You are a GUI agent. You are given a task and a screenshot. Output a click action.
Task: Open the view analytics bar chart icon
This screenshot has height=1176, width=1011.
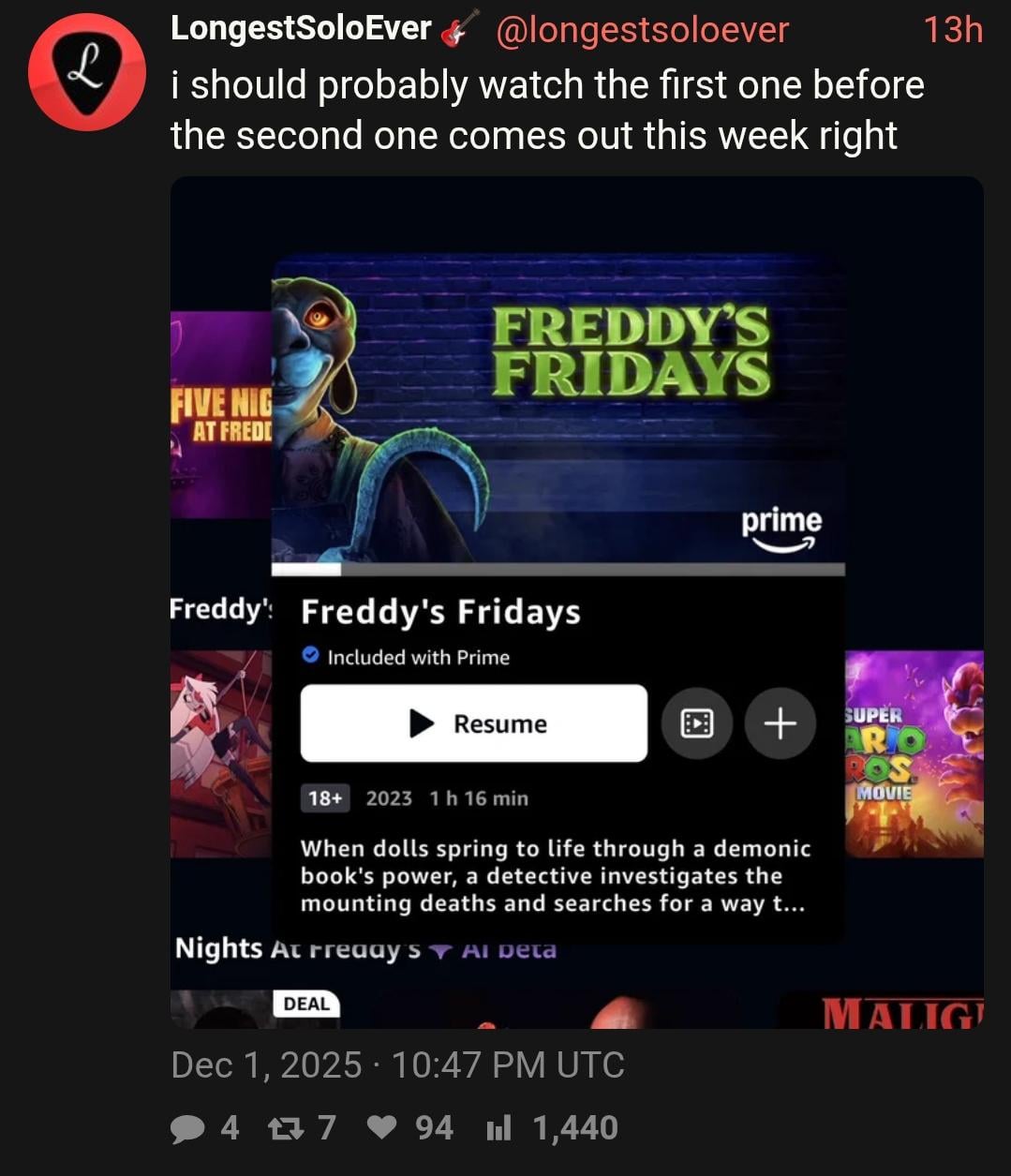coord(498,1129)
